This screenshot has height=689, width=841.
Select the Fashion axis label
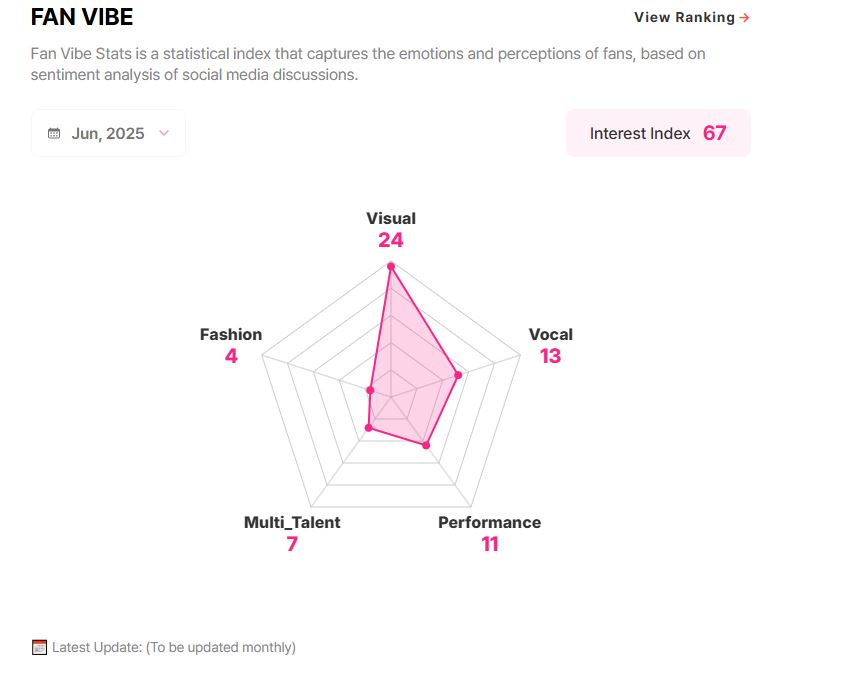click(231, 335)
